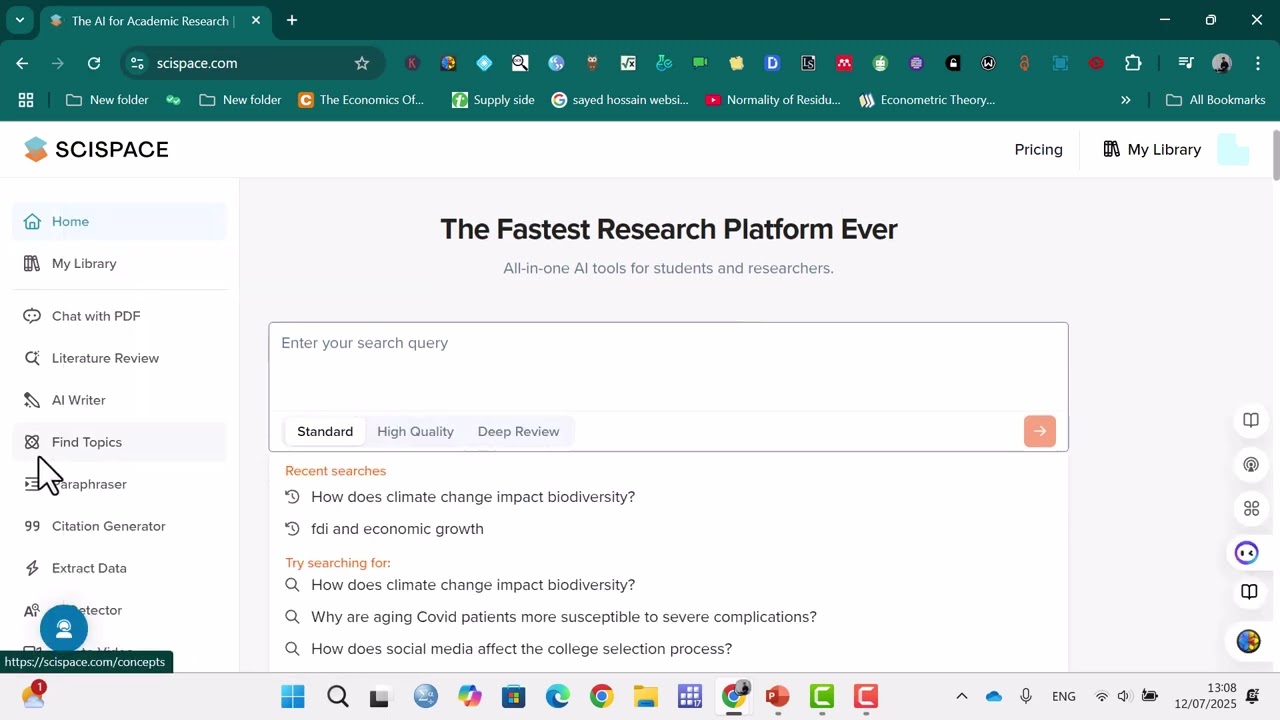Choose recent search on climate change biodiversity

(x=472, y=497)
